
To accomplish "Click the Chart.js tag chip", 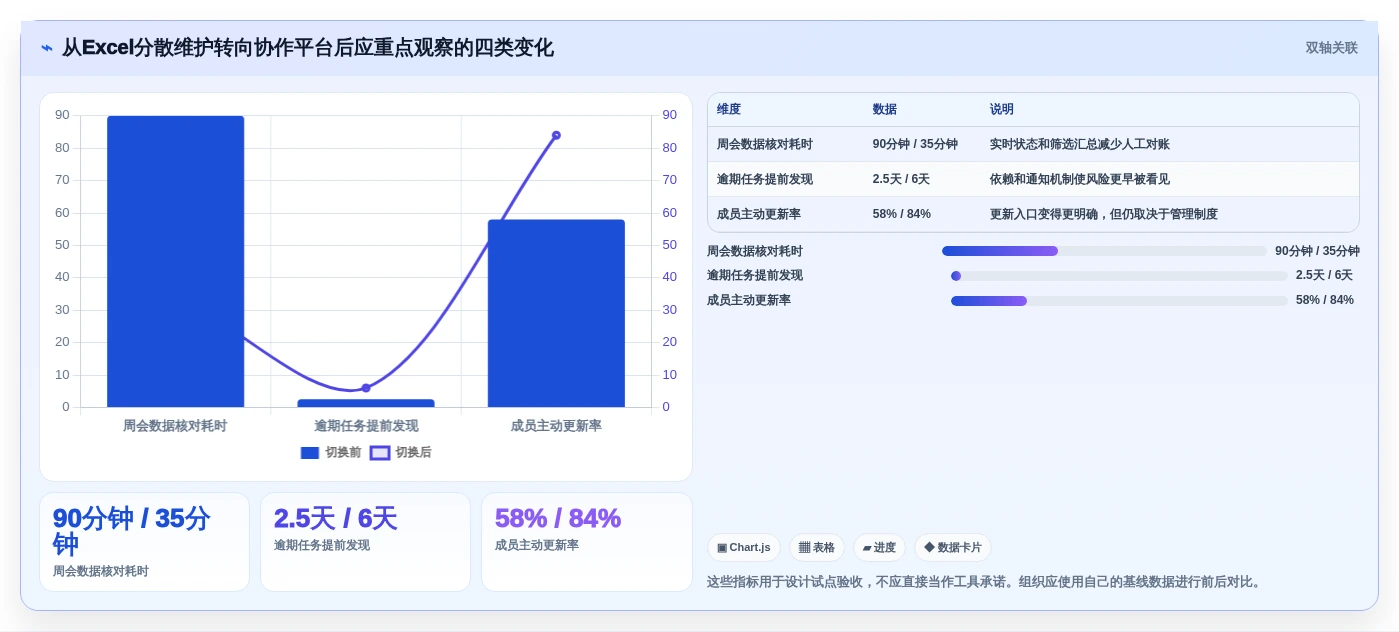I will 743,548.
